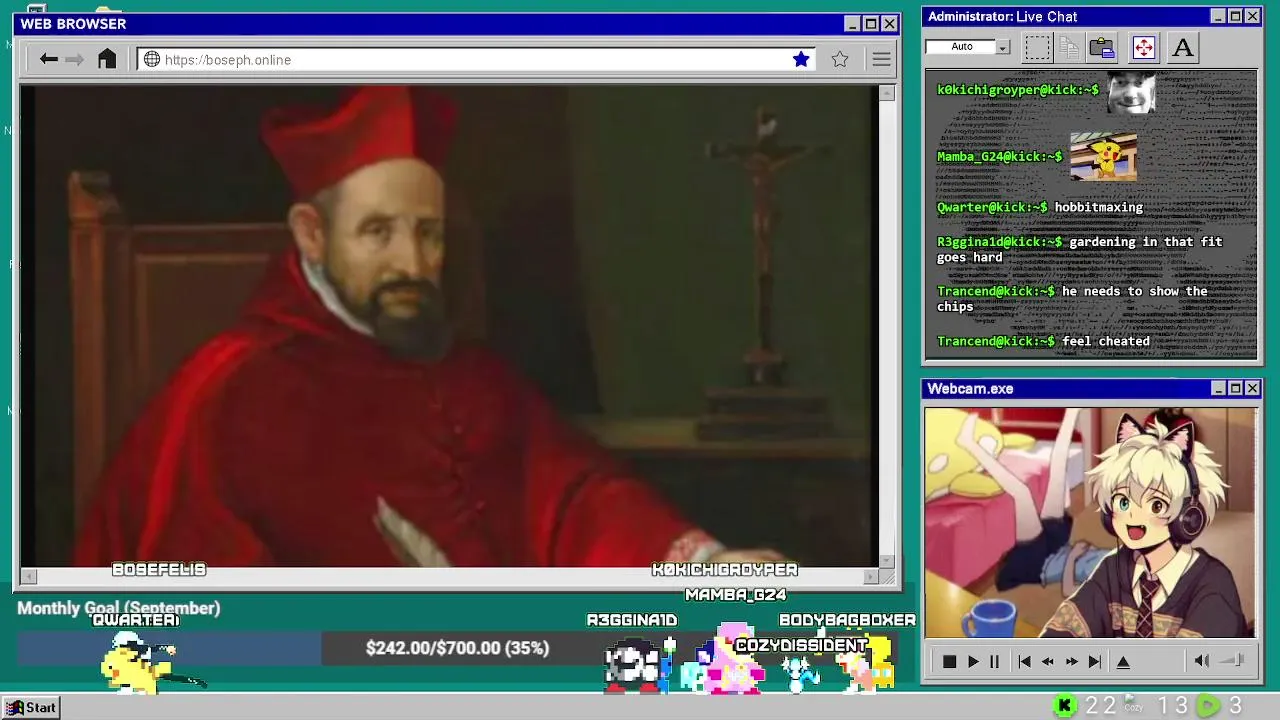This screenshot has height=720, width=1280.
Task: Click the COZYDISSIDENT name label
Action: [801, 646]
